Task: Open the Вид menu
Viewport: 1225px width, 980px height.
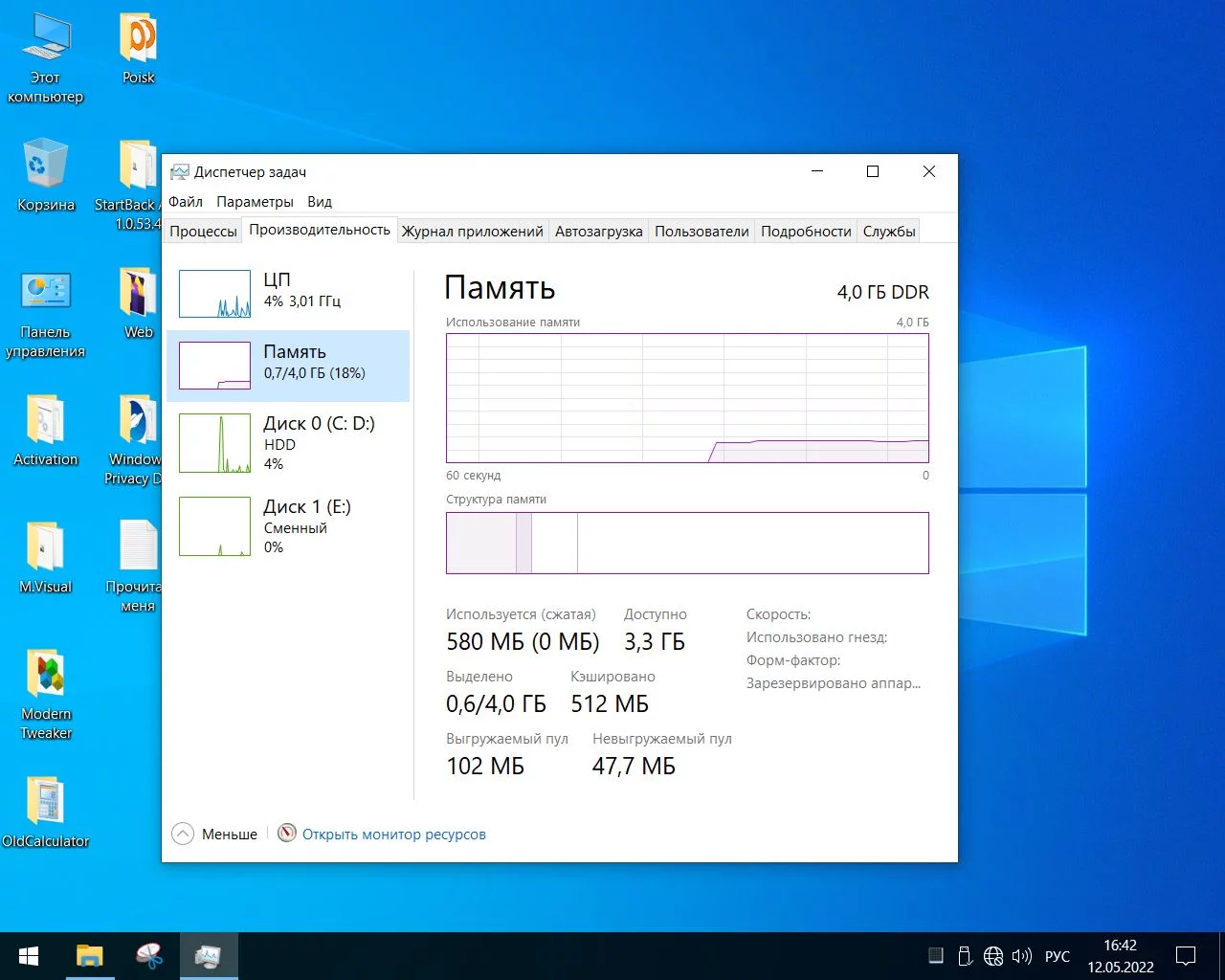Action: coord(320,202)
